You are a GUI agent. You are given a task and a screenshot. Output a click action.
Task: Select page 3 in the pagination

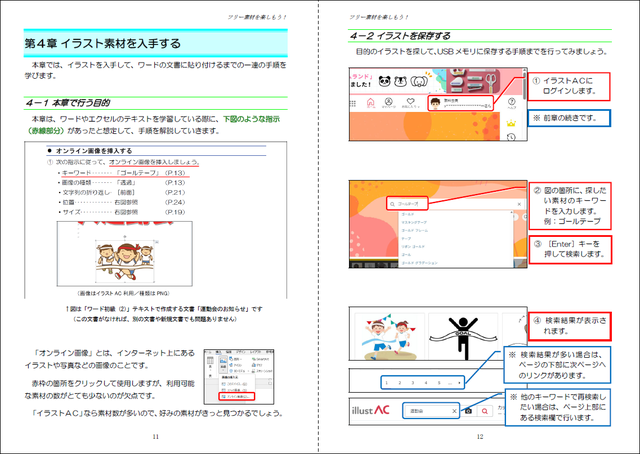(x=413, y=383)
